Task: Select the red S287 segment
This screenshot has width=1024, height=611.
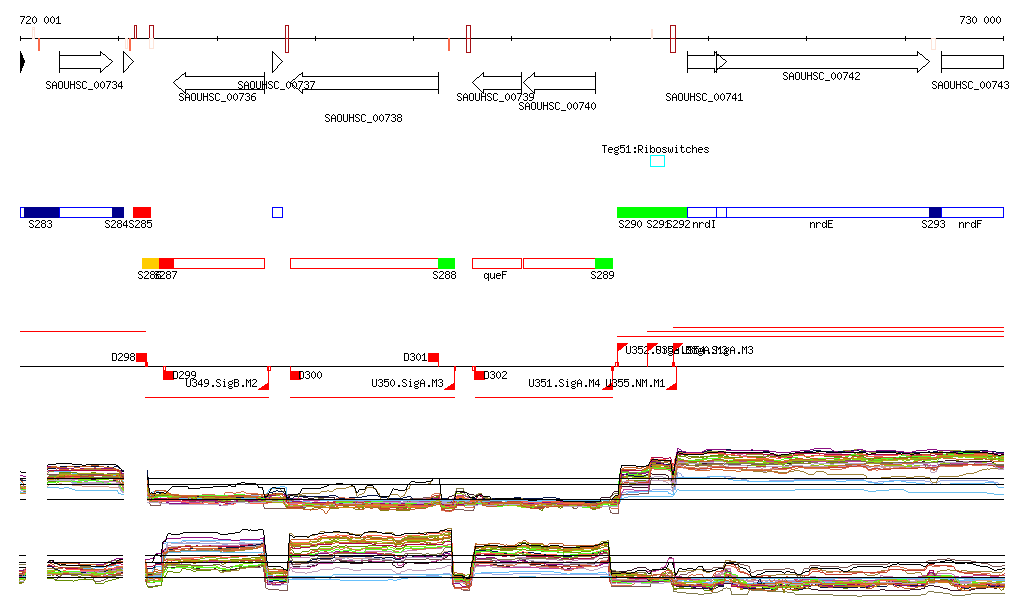Action: pos(166,263)
